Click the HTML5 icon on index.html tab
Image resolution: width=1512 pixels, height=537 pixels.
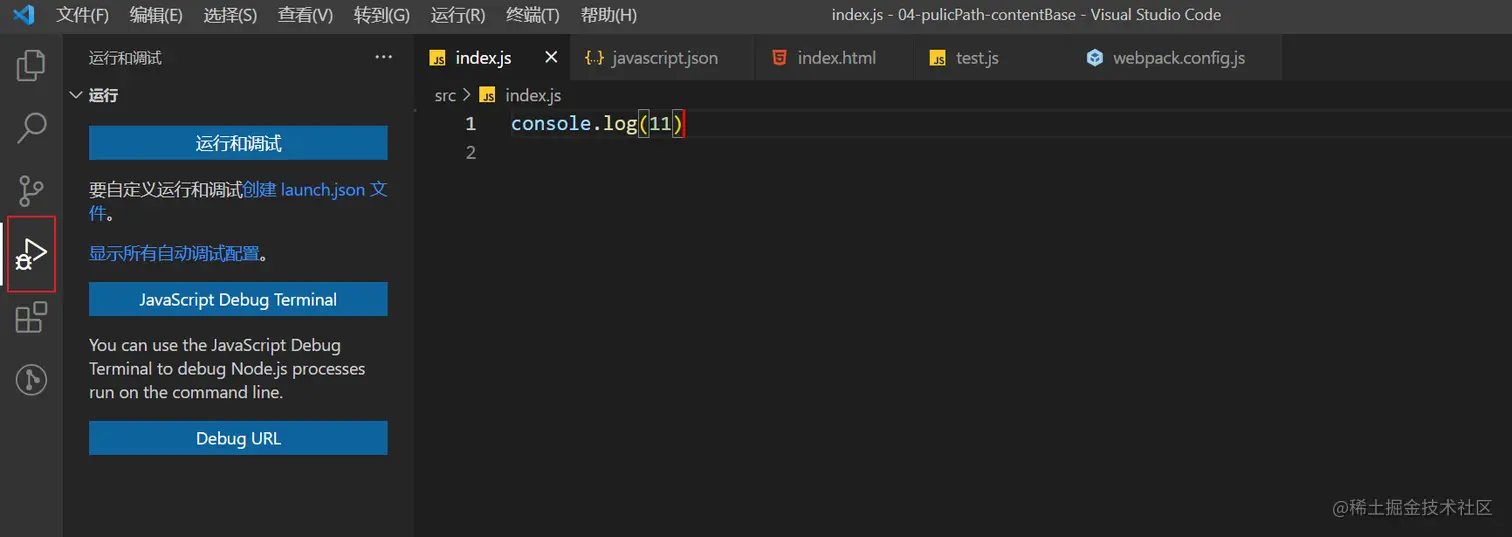pyautogui.click(x=780, y=58)
